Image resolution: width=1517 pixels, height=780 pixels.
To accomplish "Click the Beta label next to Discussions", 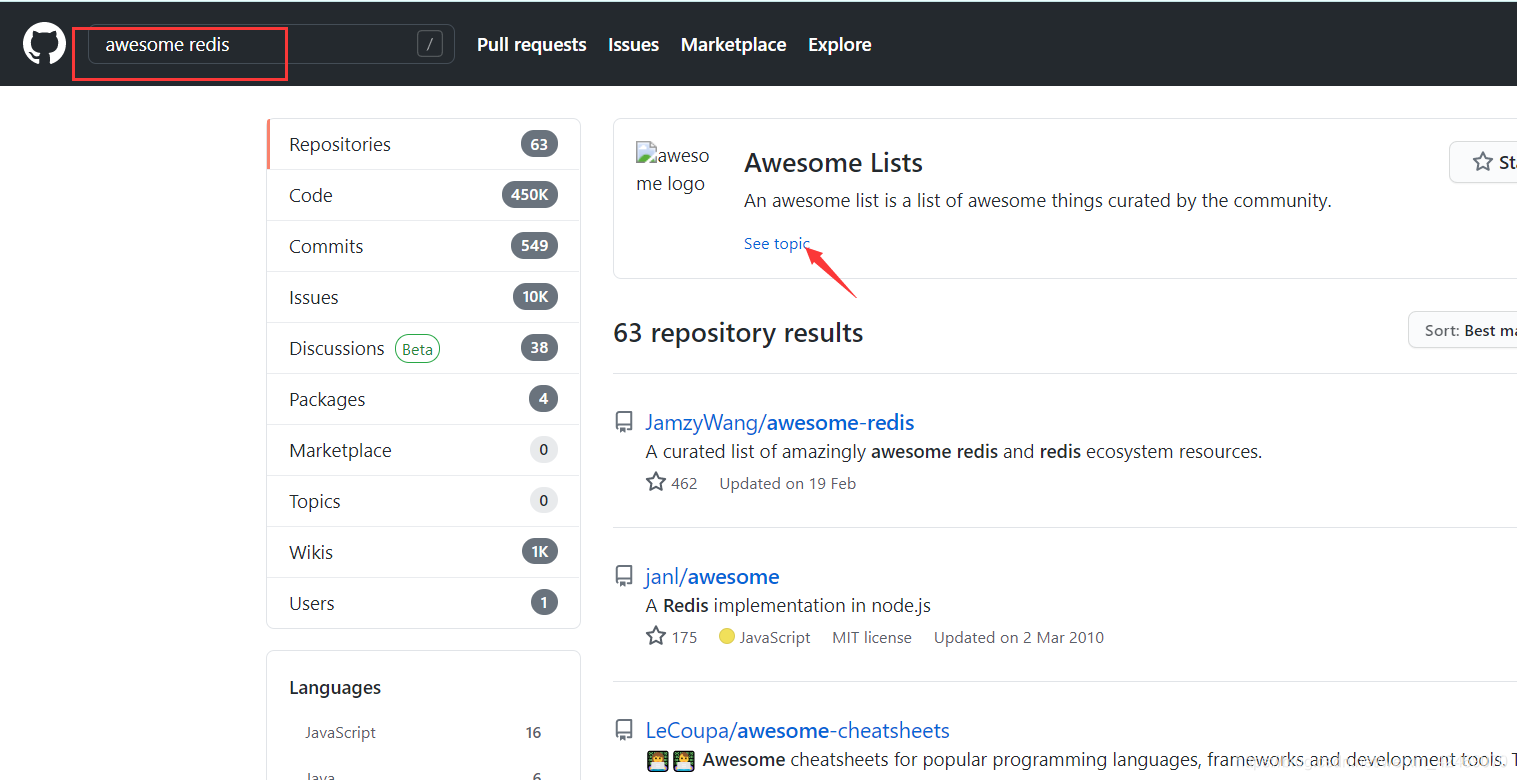I will coord(417,349).
